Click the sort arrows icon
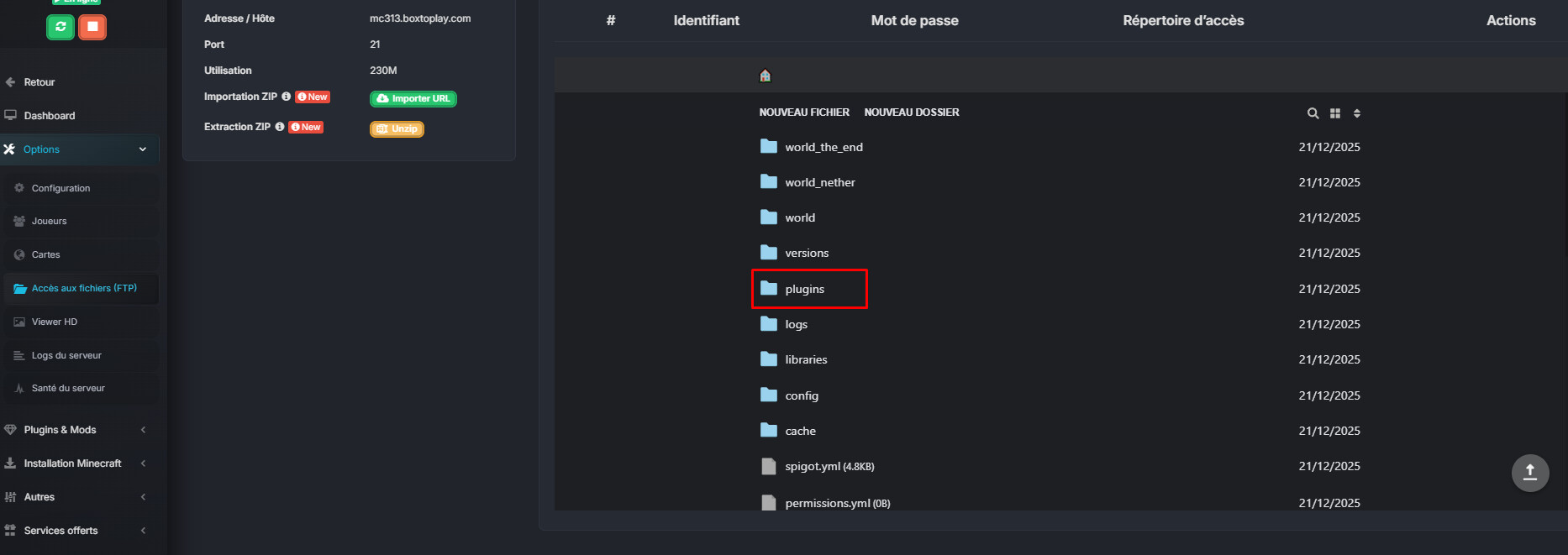 click(x=1357, y=113)
